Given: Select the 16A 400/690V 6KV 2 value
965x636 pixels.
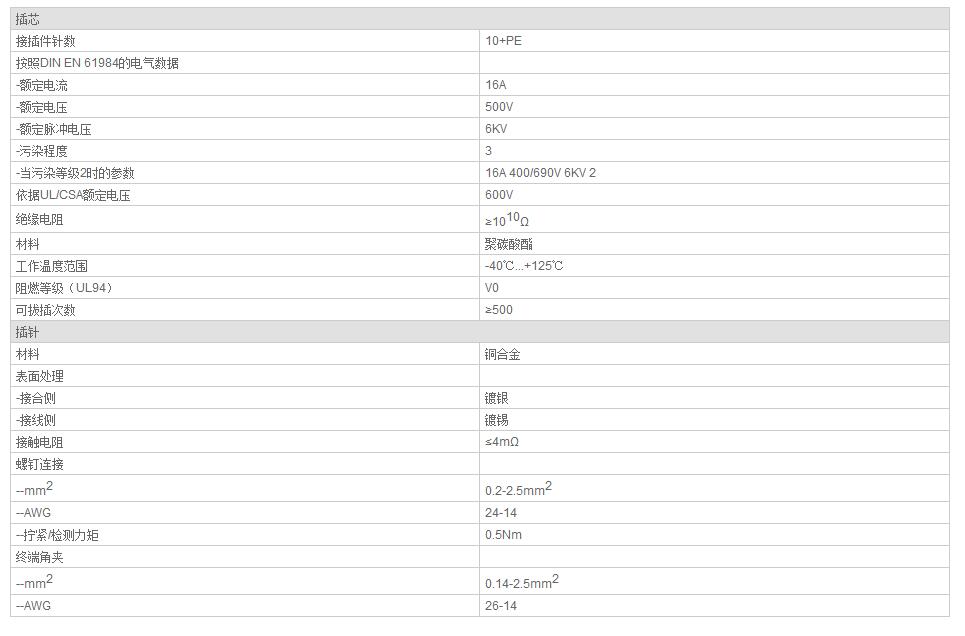Looking at the screenshot, I should tap(540, 172).
